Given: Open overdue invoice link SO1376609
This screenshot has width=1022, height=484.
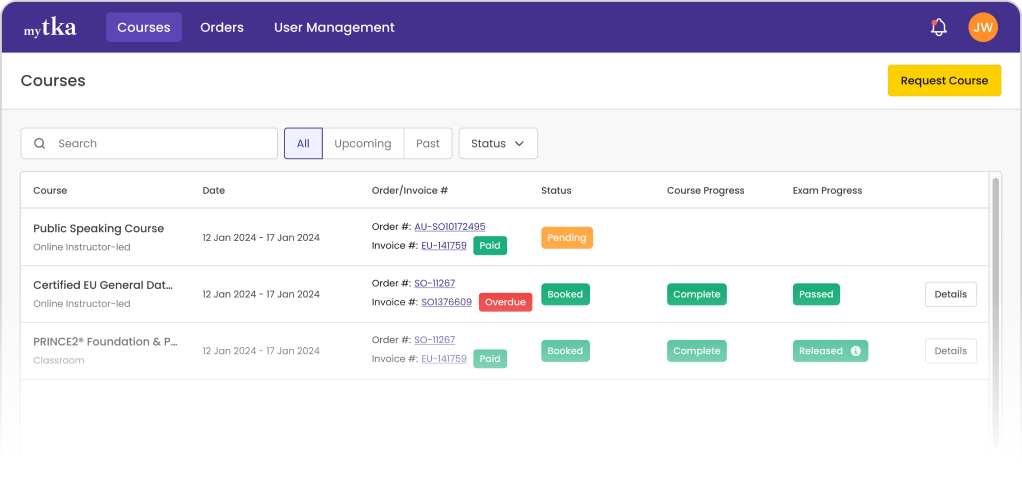Looking at the screenshot, I should (446, 302).
